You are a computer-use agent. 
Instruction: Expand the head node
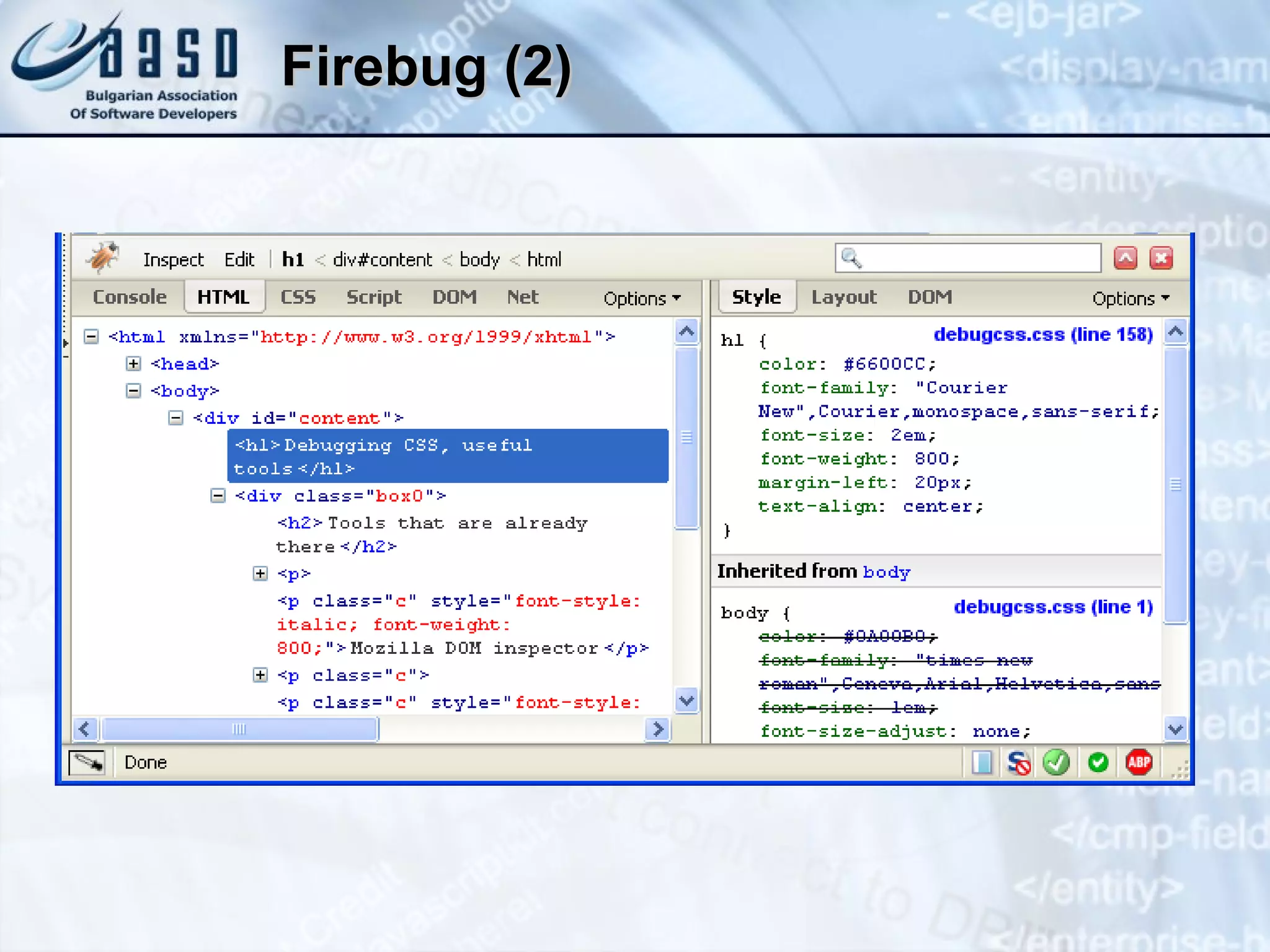tap(133, 364)
